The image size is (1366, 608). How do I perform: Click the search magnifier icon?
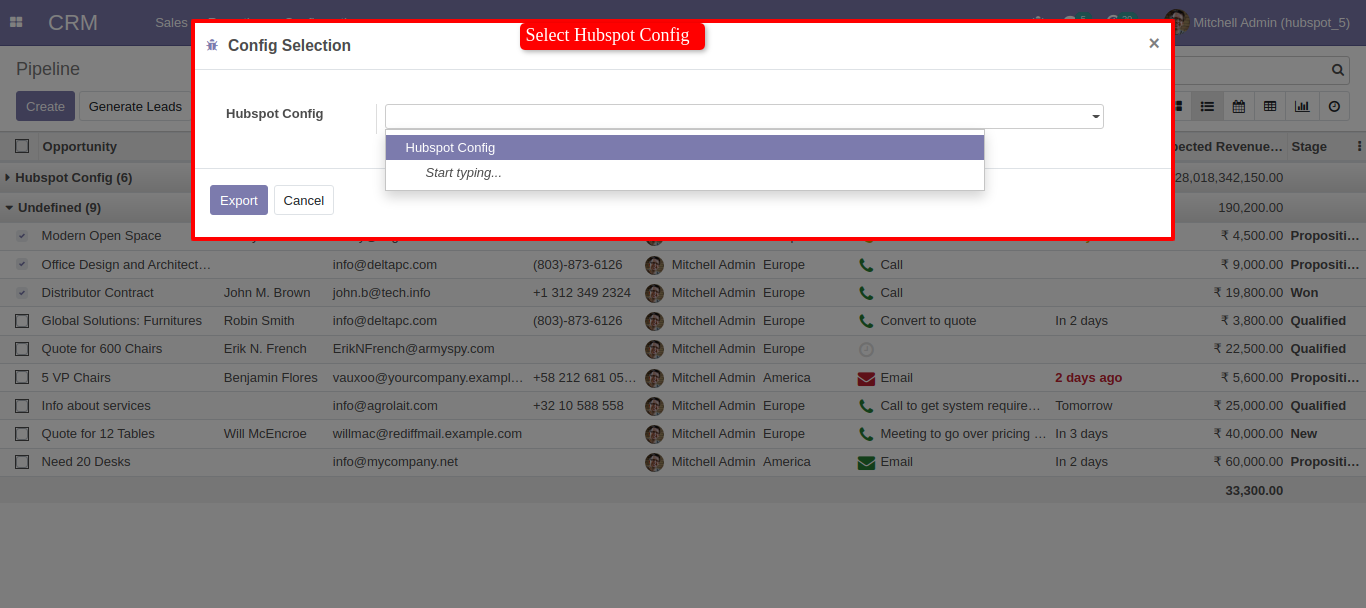click(x=1338, y=70)
